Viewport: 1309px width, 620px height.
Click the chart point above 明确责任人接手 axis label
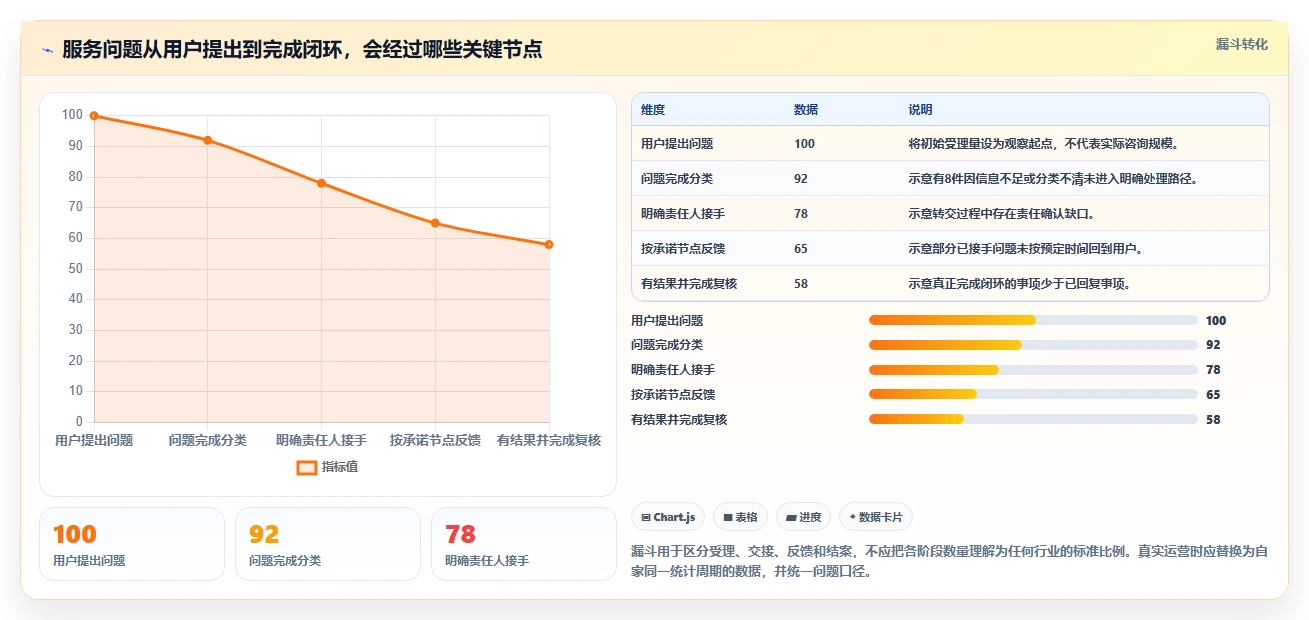[x=321, y=183]
